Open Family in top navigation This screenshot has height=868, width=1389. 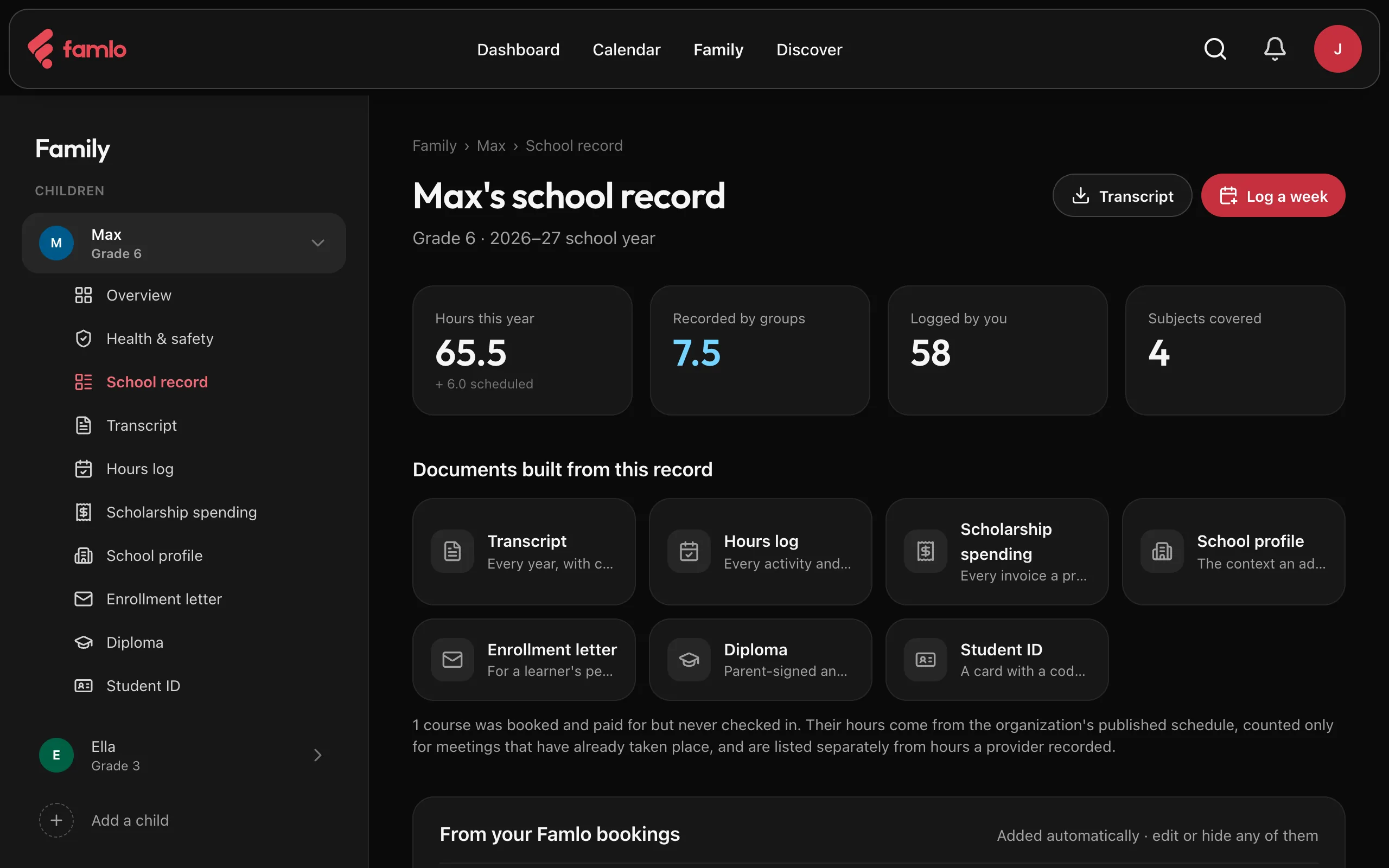718,49
